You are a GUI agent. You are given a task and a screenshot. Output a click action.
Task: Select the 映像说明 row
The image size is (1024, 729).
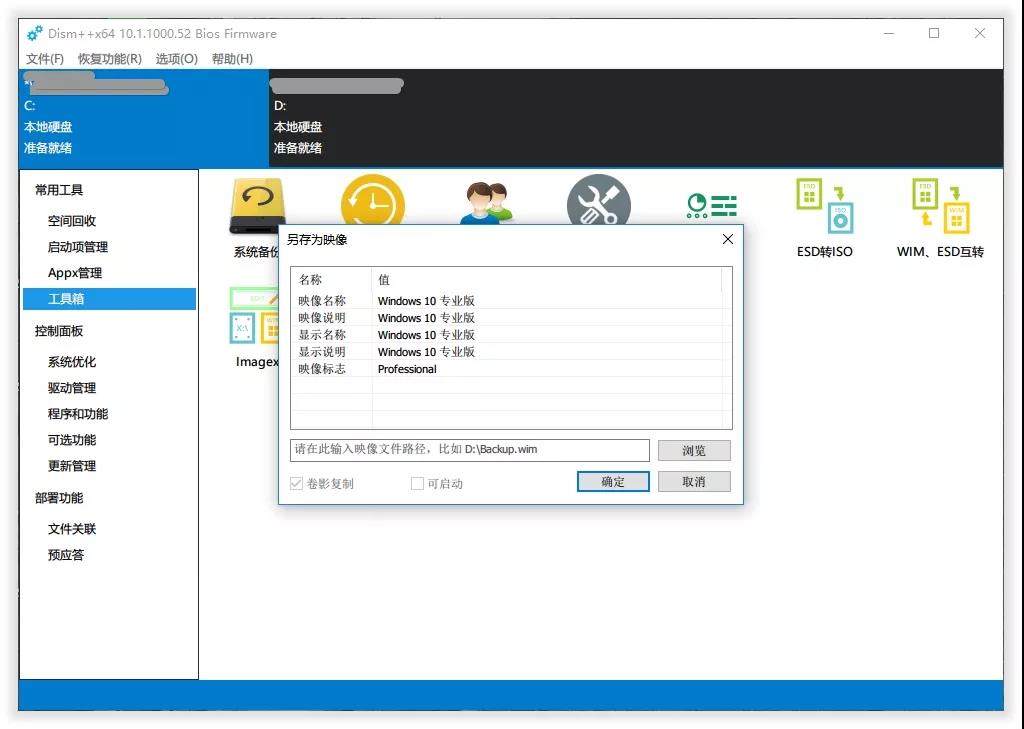click(509, 317)
